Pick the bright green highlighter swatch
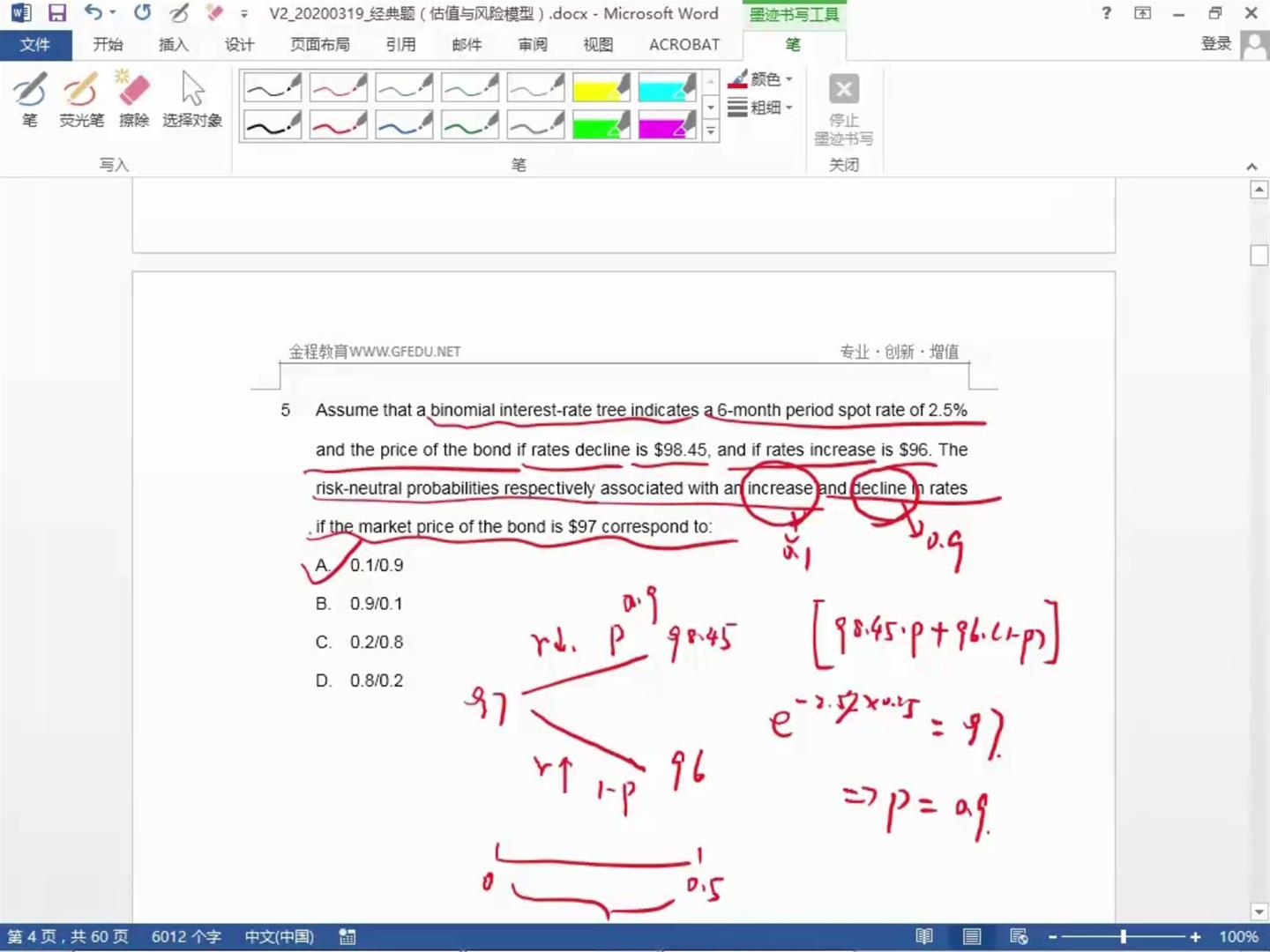Viewport: 1270px width, 952px height. coord(601,125)
